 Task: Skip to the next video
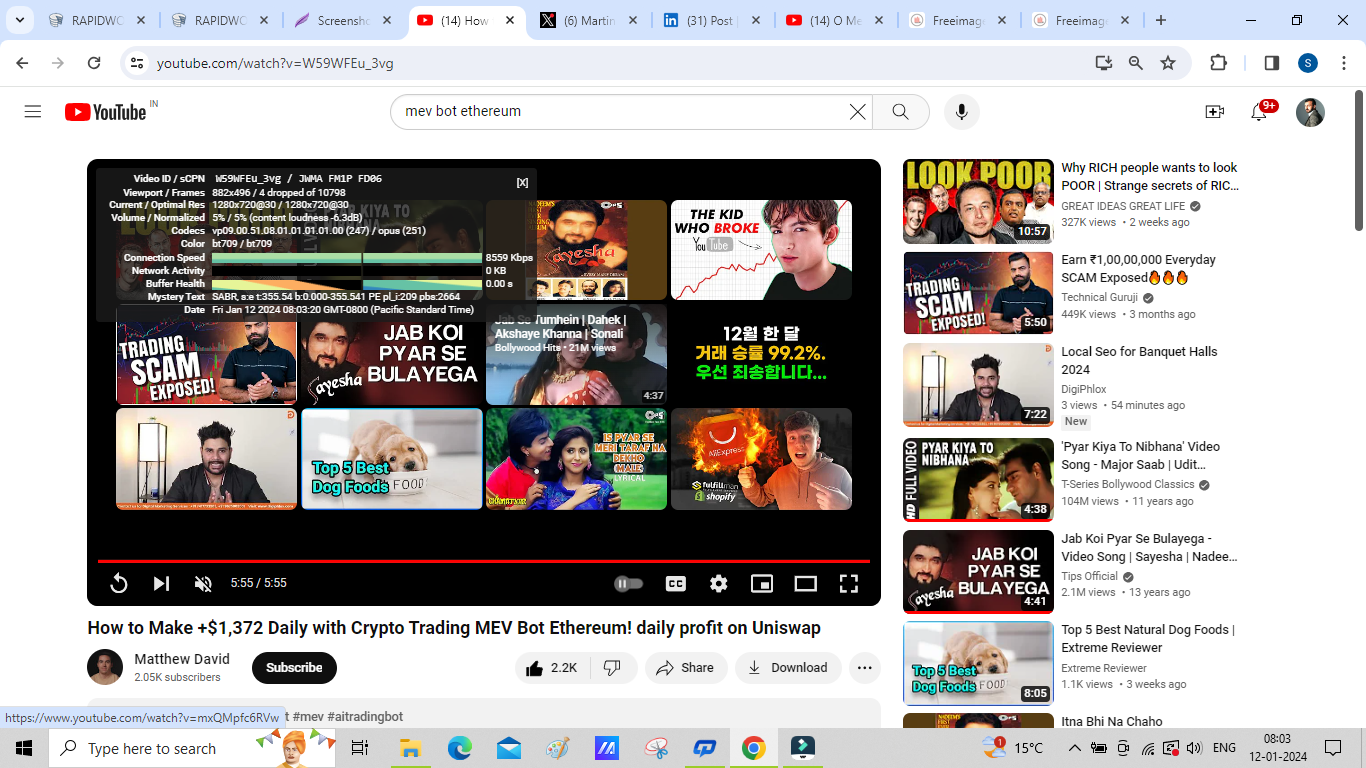pyautogui.click(x=161, y=583)
